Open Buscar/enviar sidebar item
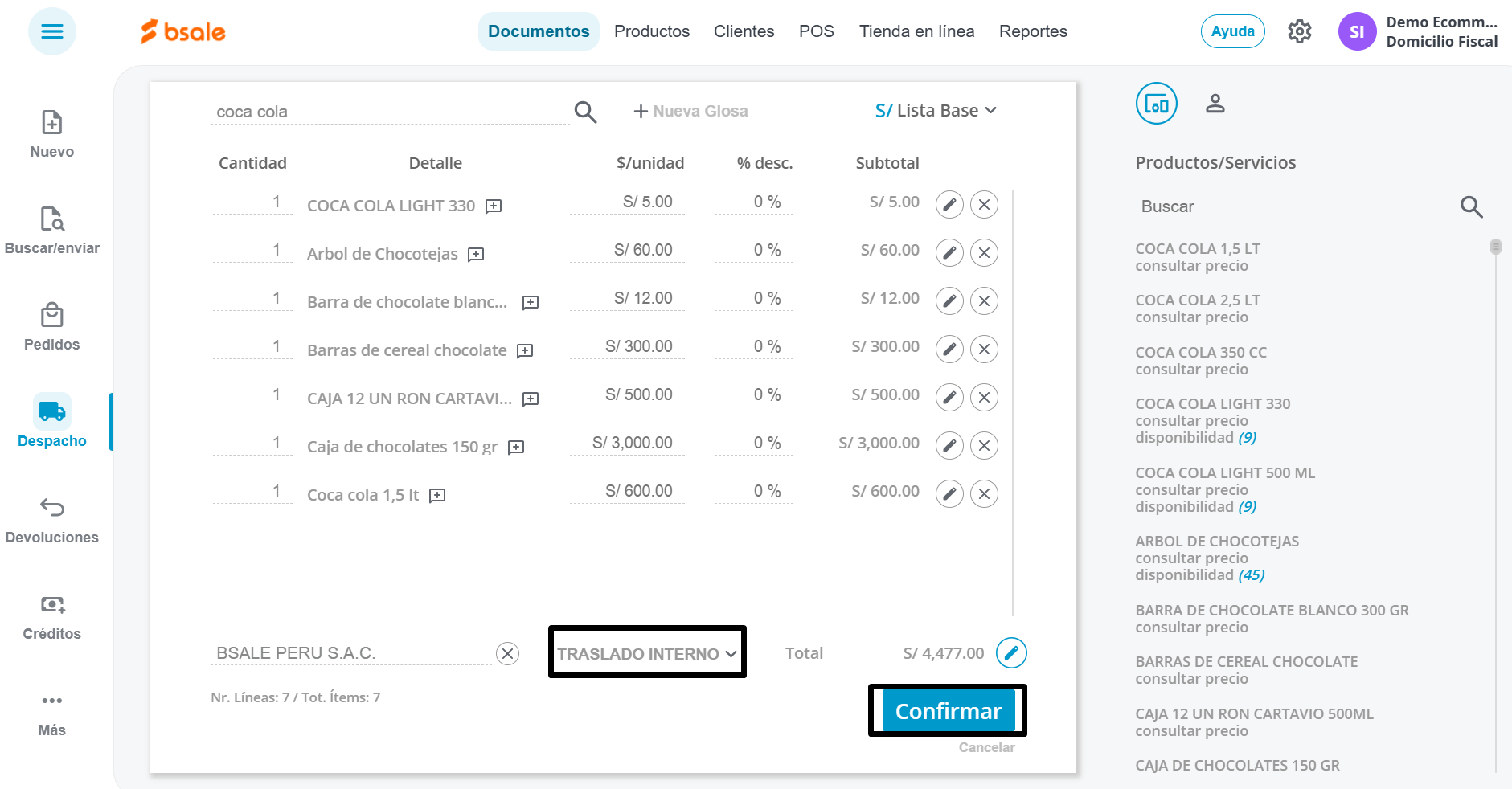The height and width of the screenshot is (789, 1512). click(52, 231)
